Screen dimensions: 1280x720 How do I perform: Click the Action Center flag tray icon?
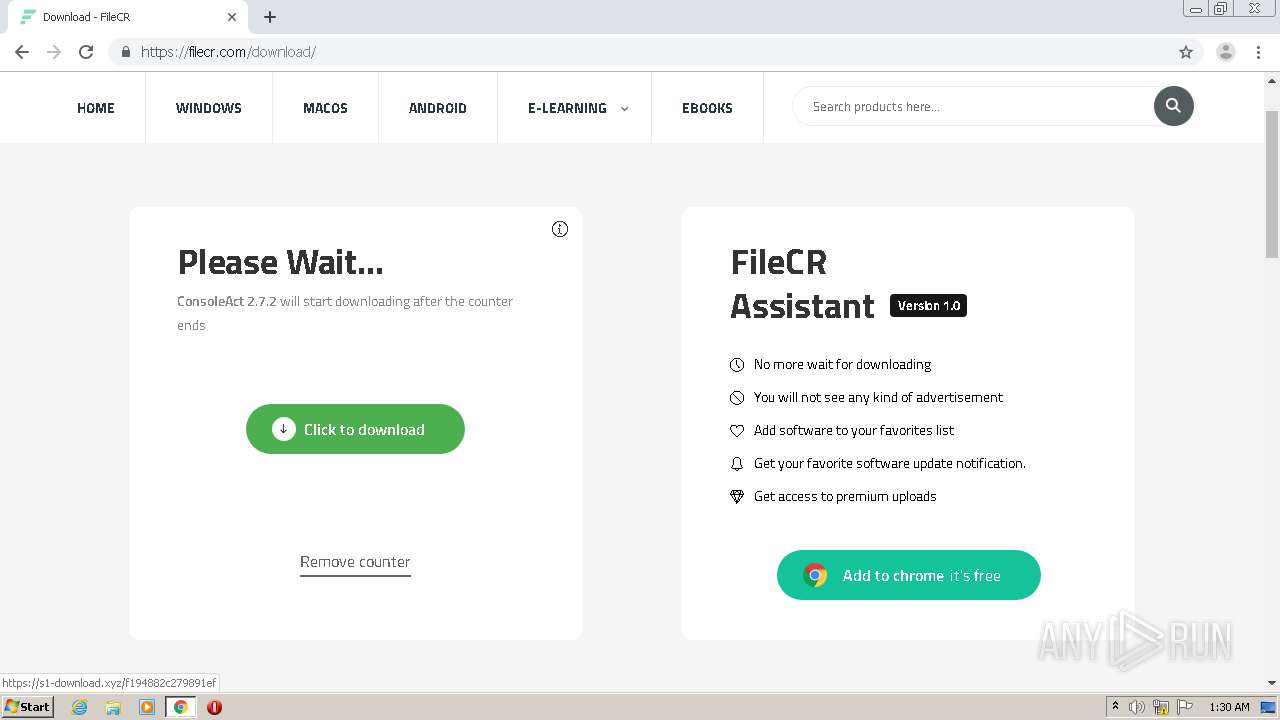(1185, 707)
